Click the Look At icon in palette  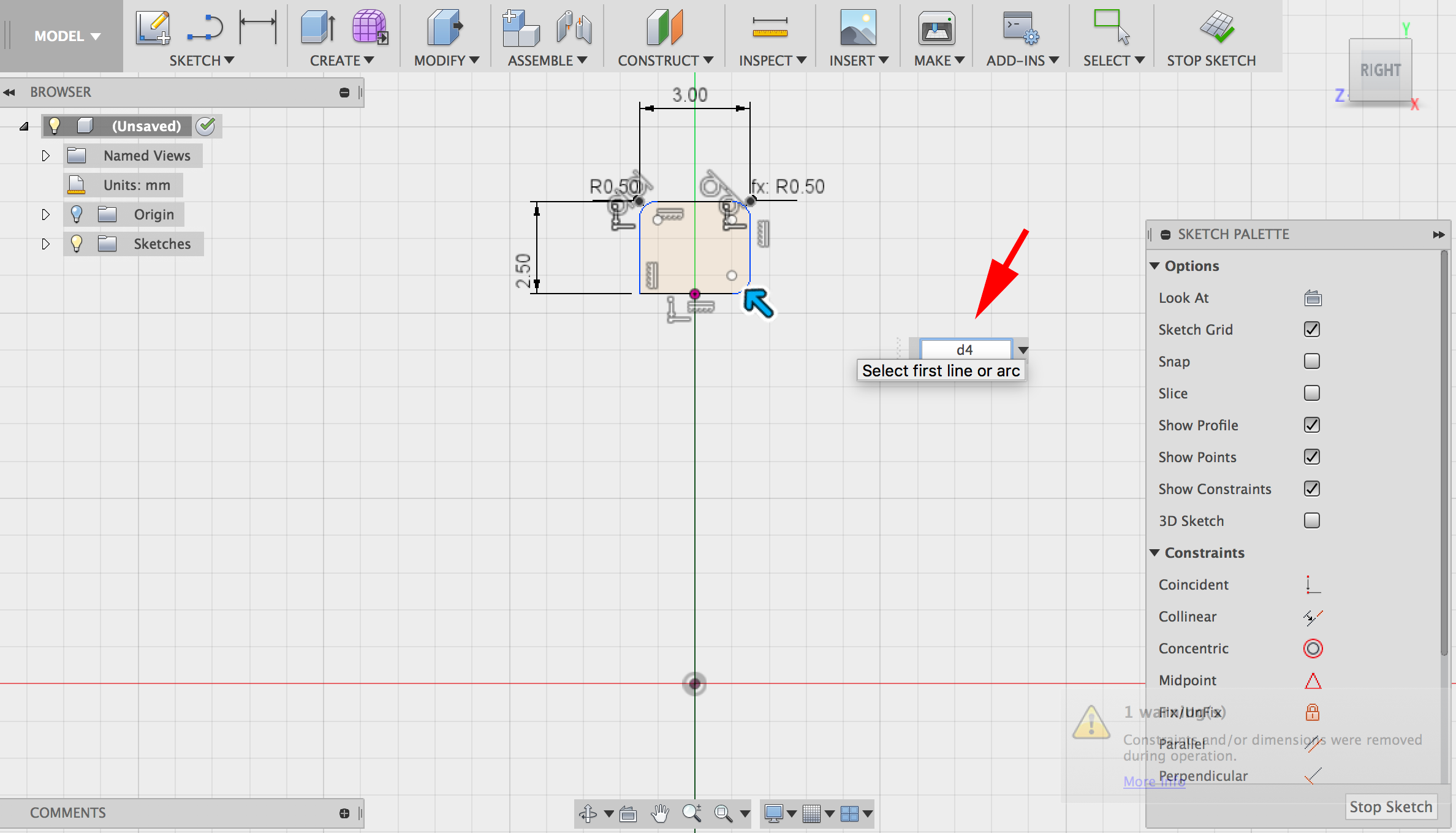tap(1313, 299)
